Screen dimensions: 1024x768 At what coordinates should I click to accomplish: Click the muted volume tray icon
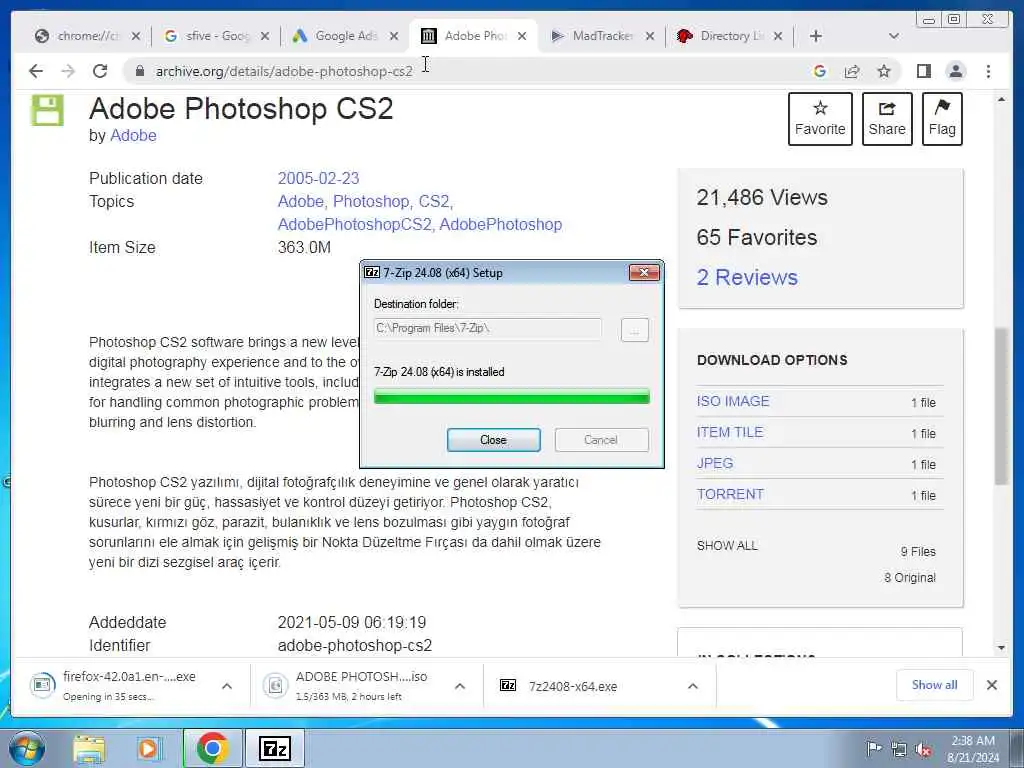coord(923,749)
